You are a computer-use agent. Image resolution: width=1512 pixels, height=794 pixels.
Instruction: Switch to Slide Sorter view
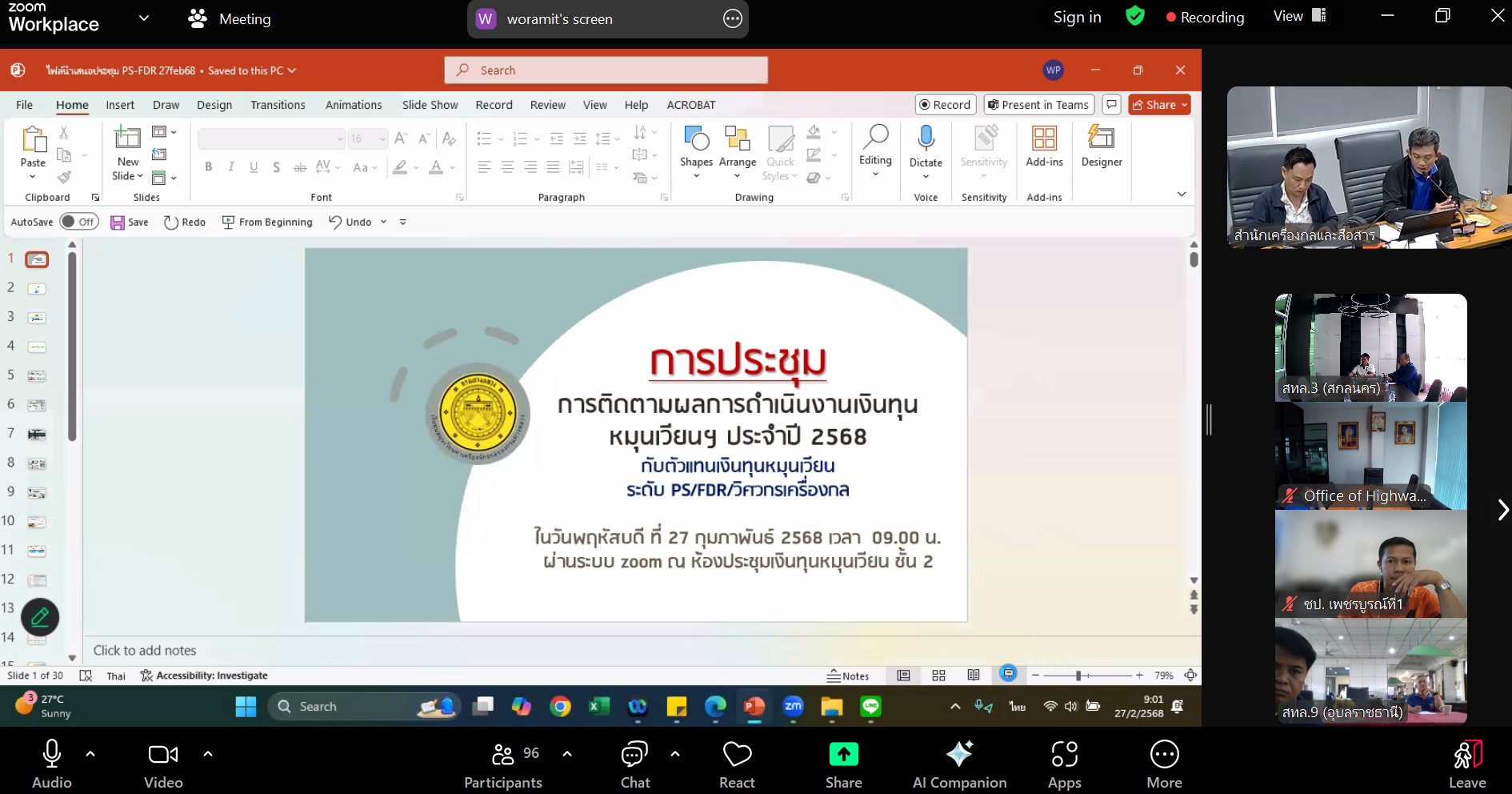pos(938,676)
